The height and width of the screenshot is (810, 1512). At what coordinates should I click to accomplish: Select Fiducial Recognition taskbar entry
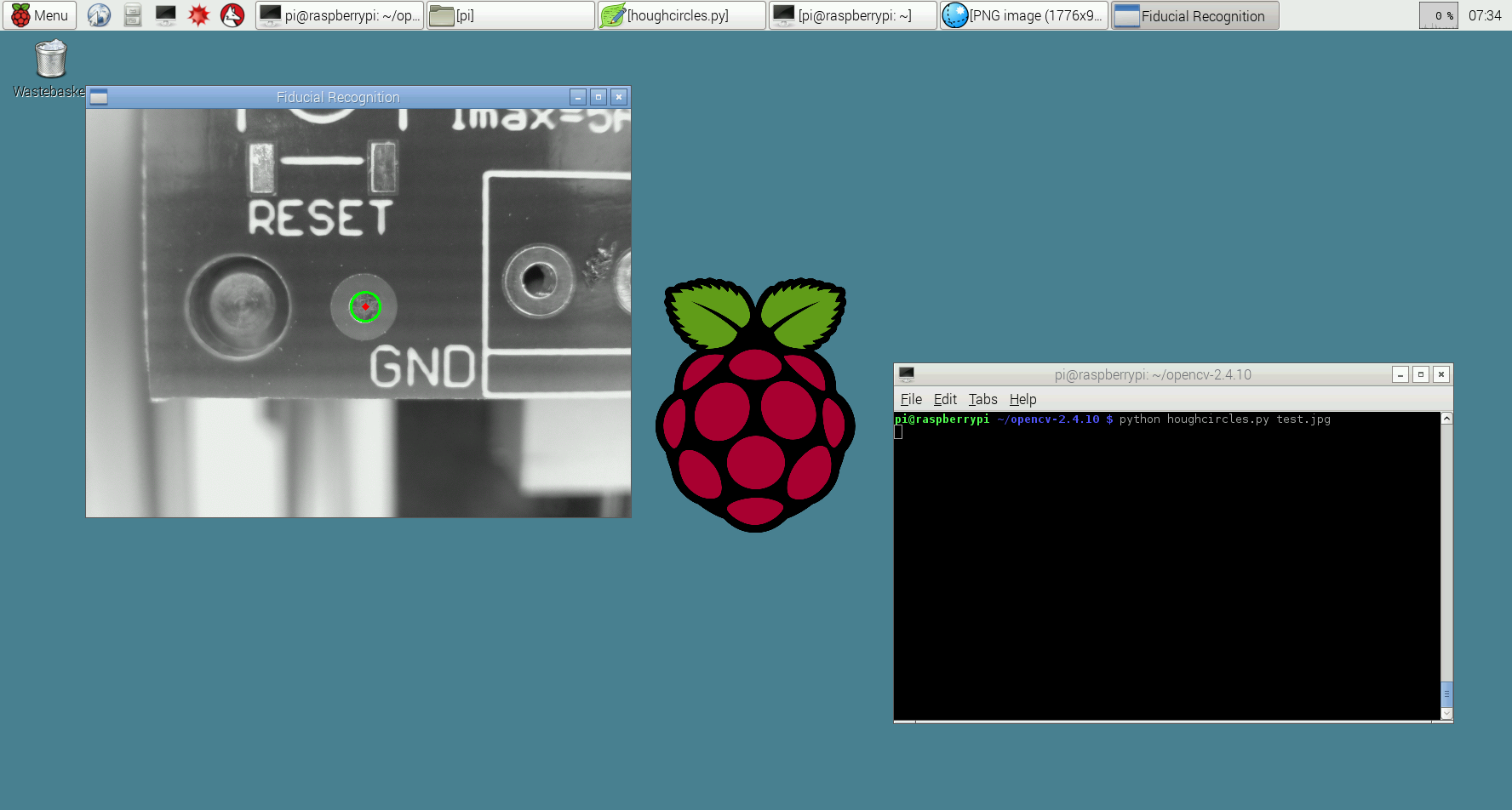click(1195, 15)
